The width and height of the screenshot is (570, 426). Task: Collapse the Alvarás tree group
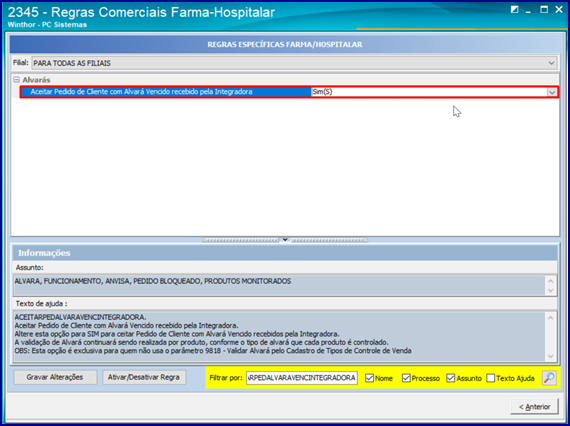16,80
